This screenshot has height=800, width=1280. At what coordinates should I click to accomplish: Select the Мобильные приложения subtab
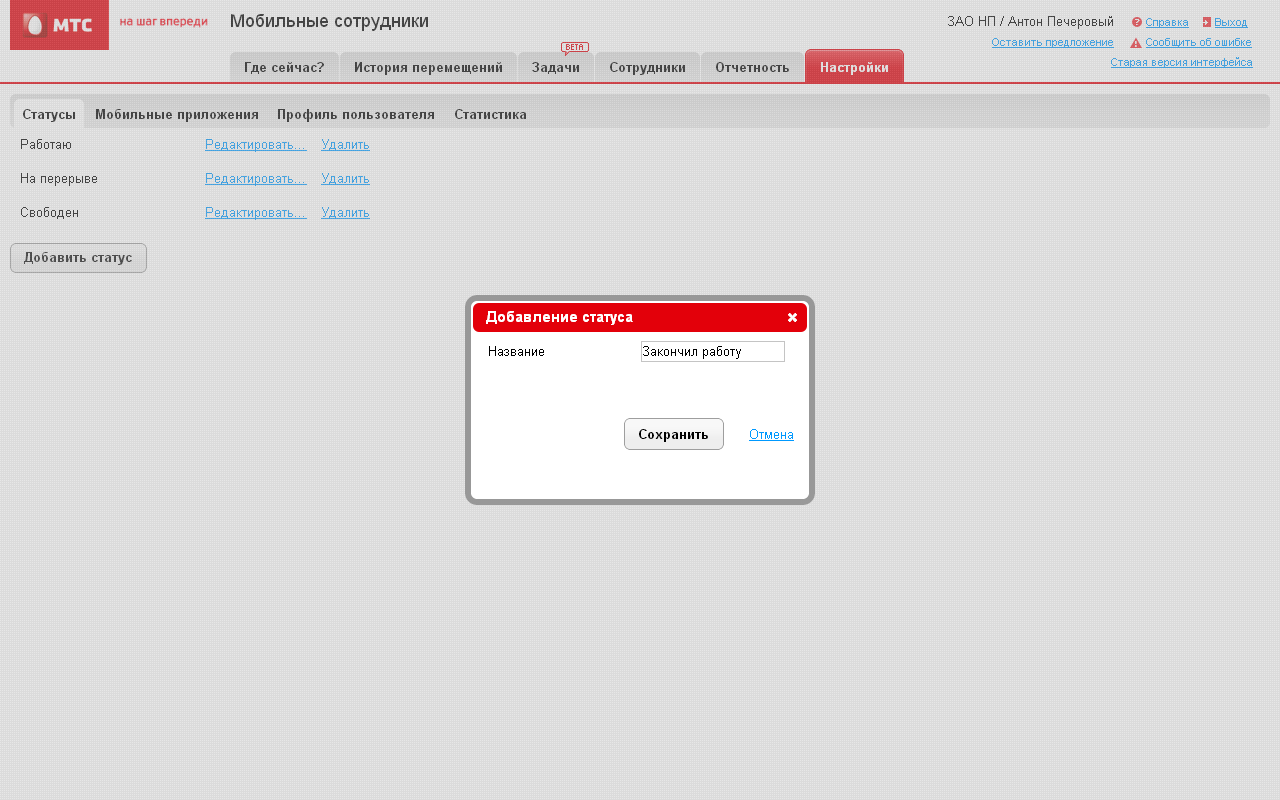pos(177,114)
